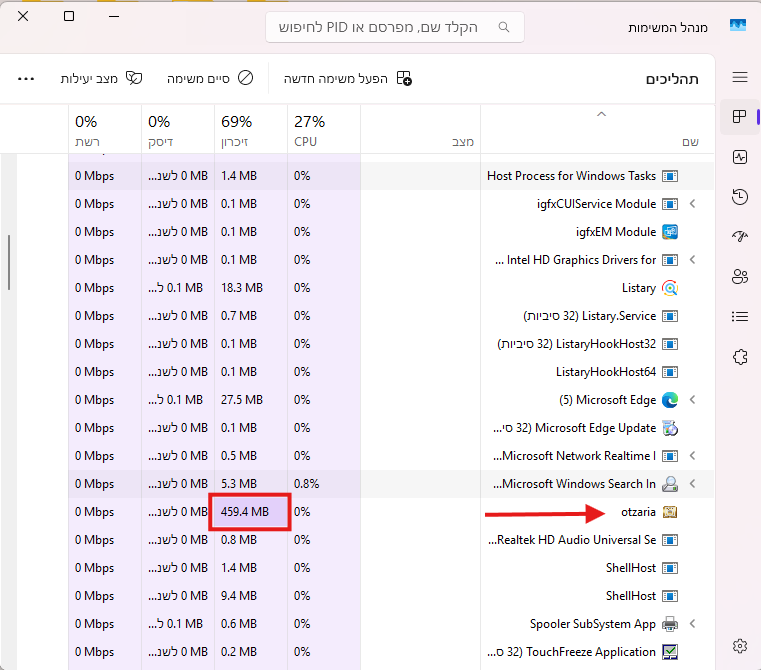Expand the Spooler SubSystem App row
The width and height of the screenshot is (761, 670).
pos(692,624)
